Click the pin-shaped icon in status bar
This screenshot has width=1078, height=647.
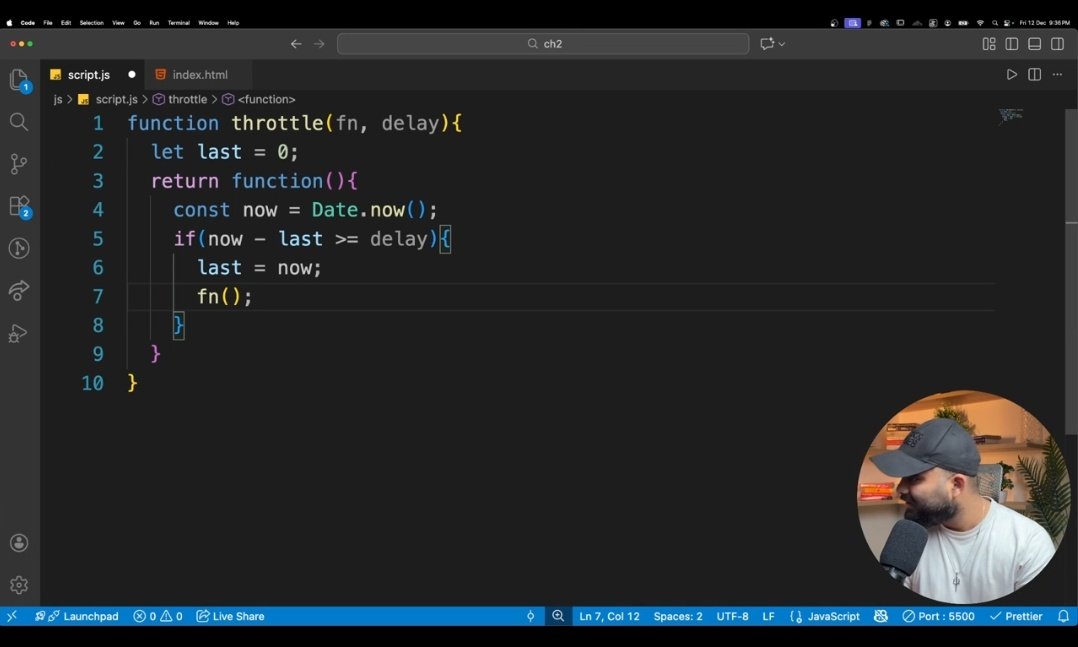pos(531,616)
